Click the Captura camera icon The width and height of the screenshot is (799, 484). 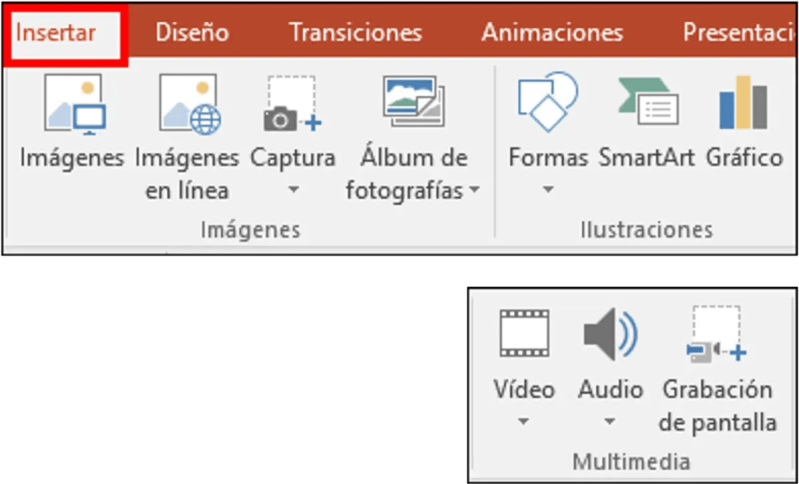(293, 104)
